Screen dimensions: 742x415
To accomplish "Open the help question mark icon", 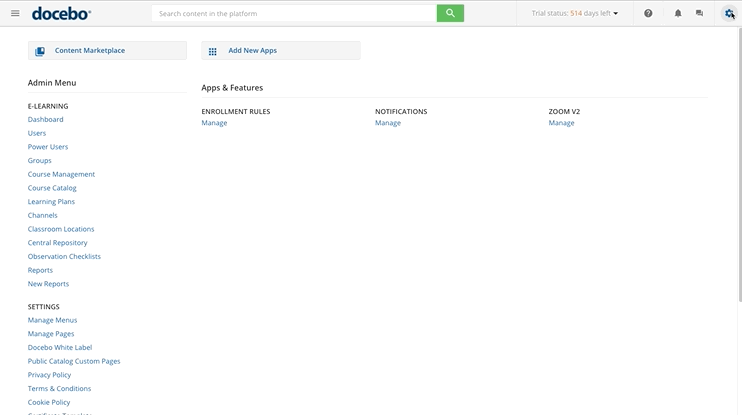I will [x=648, y=13].
